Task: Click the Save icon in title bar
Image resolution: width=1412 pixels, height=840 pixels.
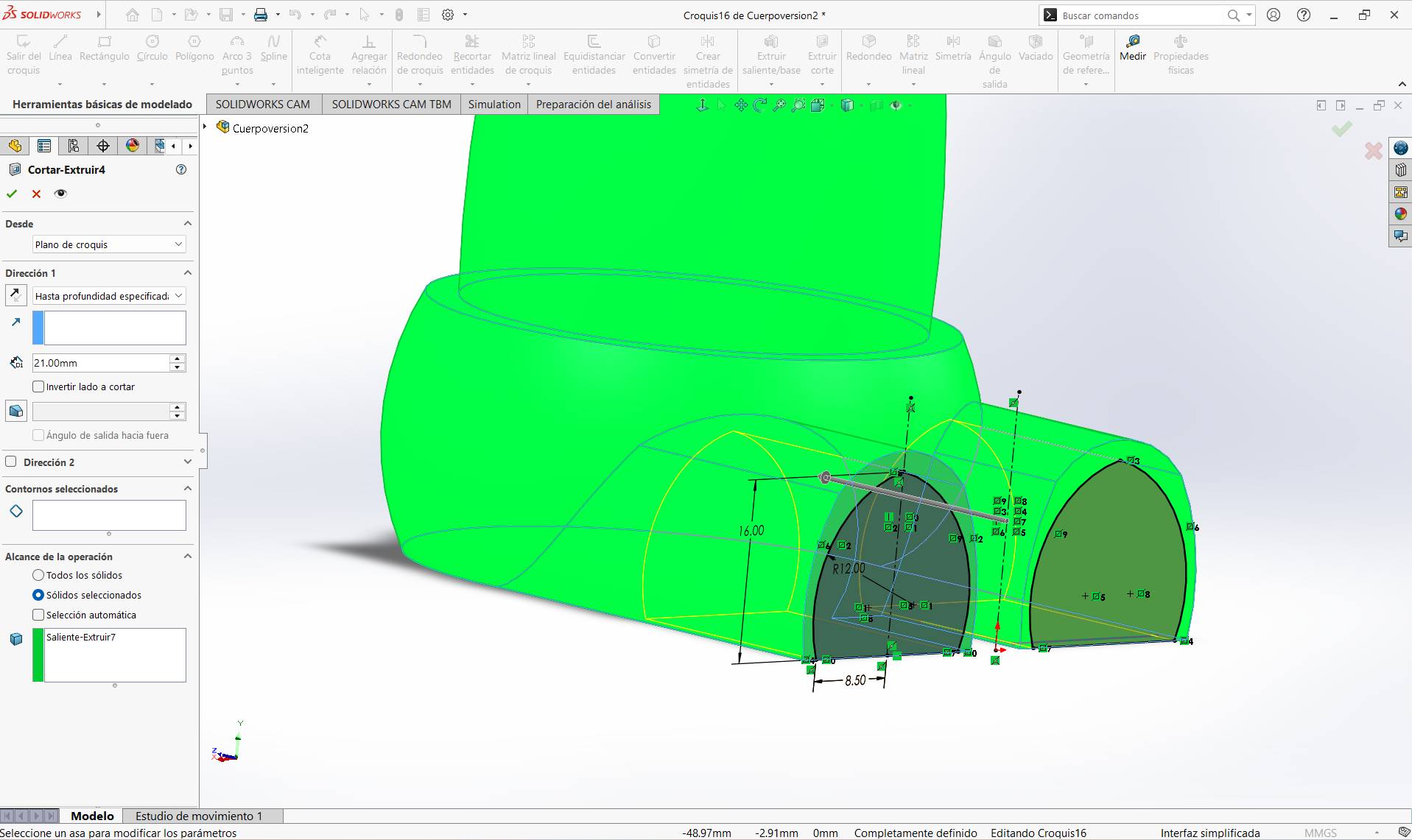Action: [226, 15]
